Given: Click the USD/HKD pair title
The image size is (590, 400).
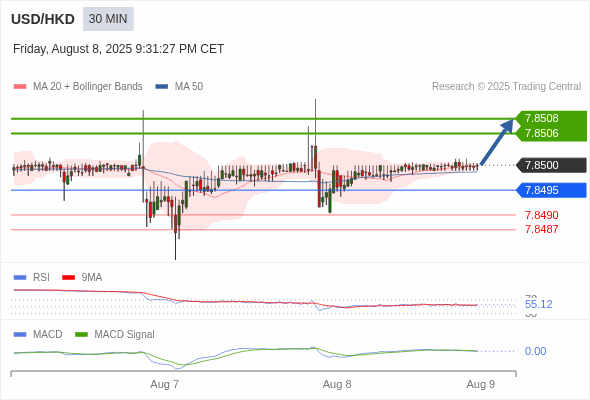Looking at the screenshot, I should pyautogui.click(x=43, y=19).
